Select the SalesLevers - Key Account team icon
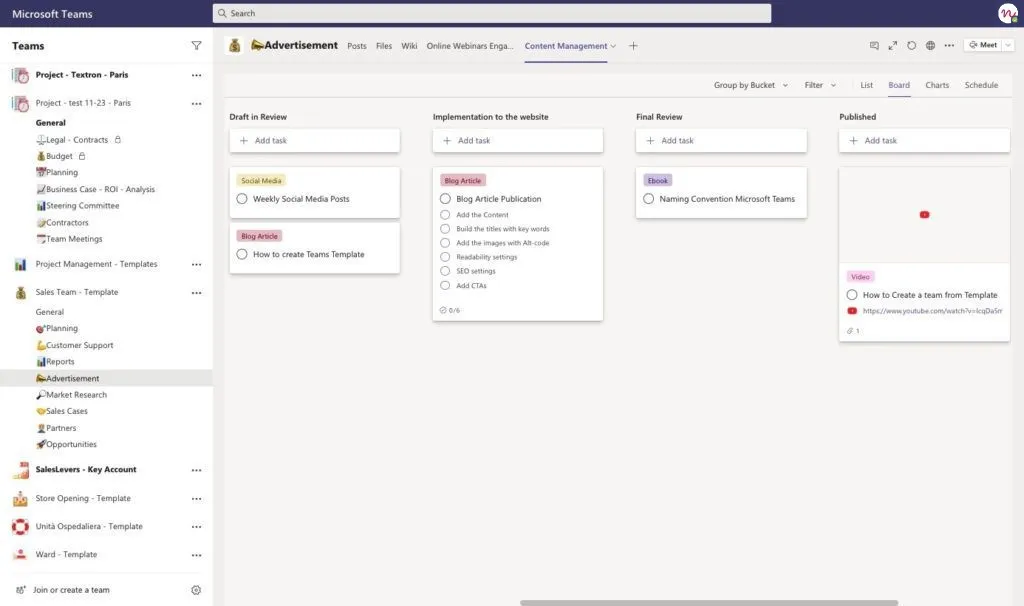 tap(20, 470)
